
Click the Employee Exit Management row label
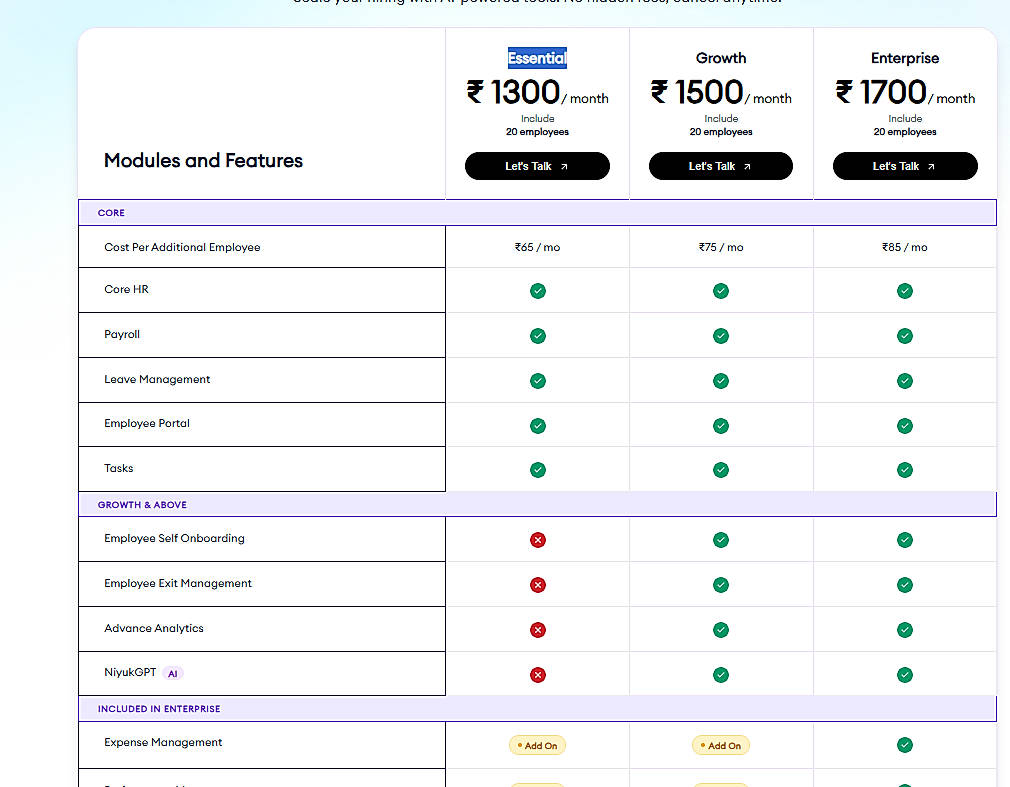[178, 583]
